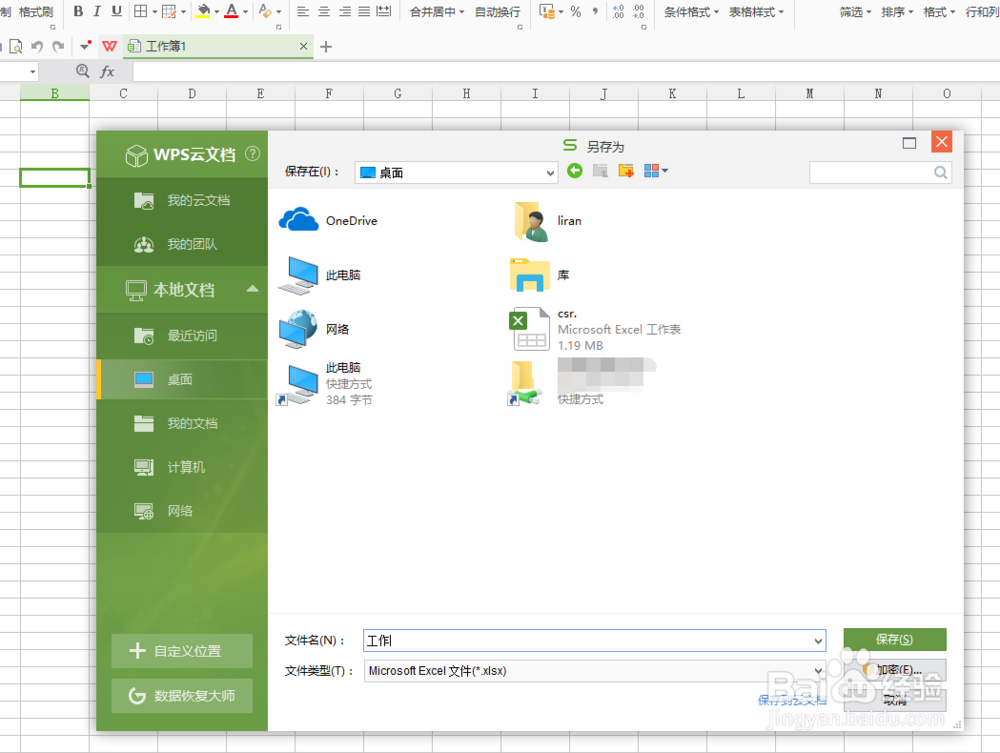The width and height of the screenshot is (1000, 753).
Task: Create a new folder icon
Action: point(626,171)
